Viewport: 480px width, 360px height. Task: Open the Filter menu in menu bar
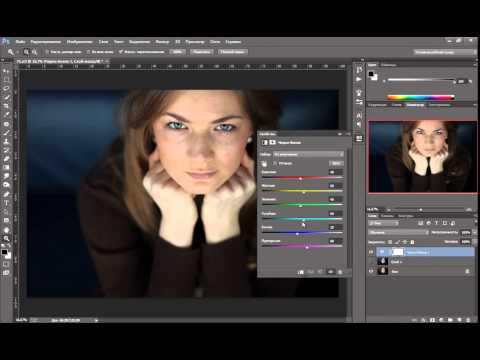click(162, 42)
